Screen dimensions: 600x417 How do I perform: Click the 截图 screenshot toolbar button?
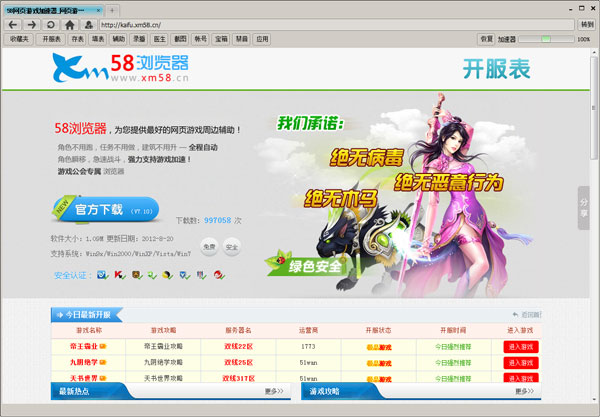(x=180, y=39)
